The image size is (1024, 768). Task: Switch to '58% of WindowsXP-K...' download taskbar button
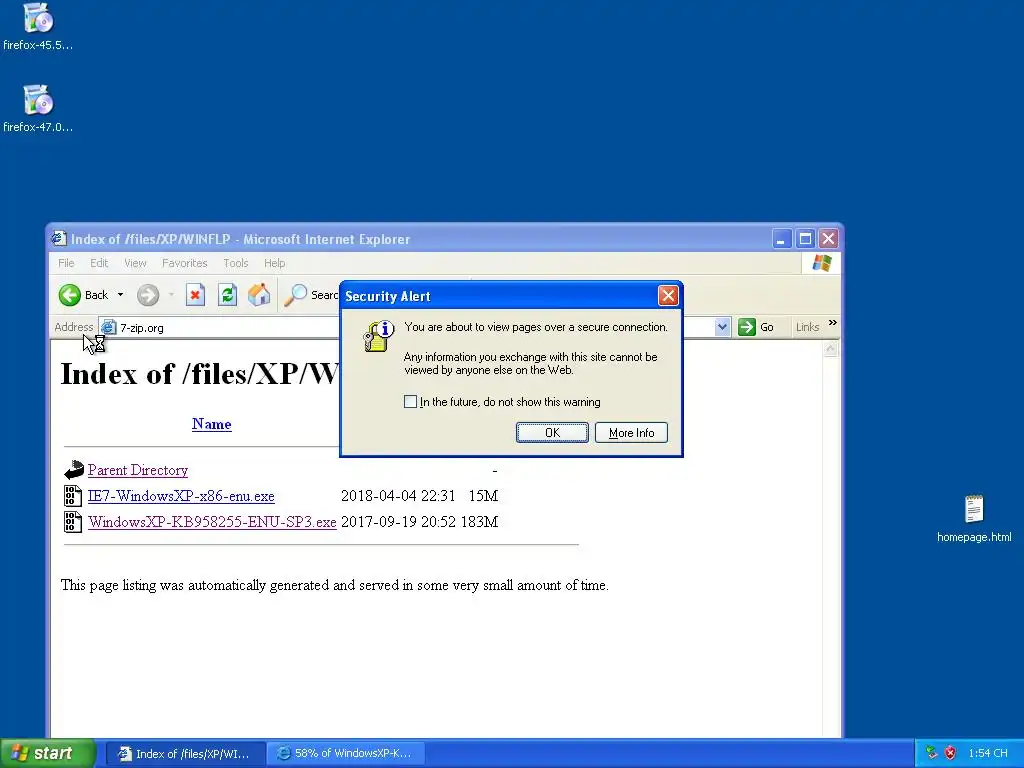(345, 754)
